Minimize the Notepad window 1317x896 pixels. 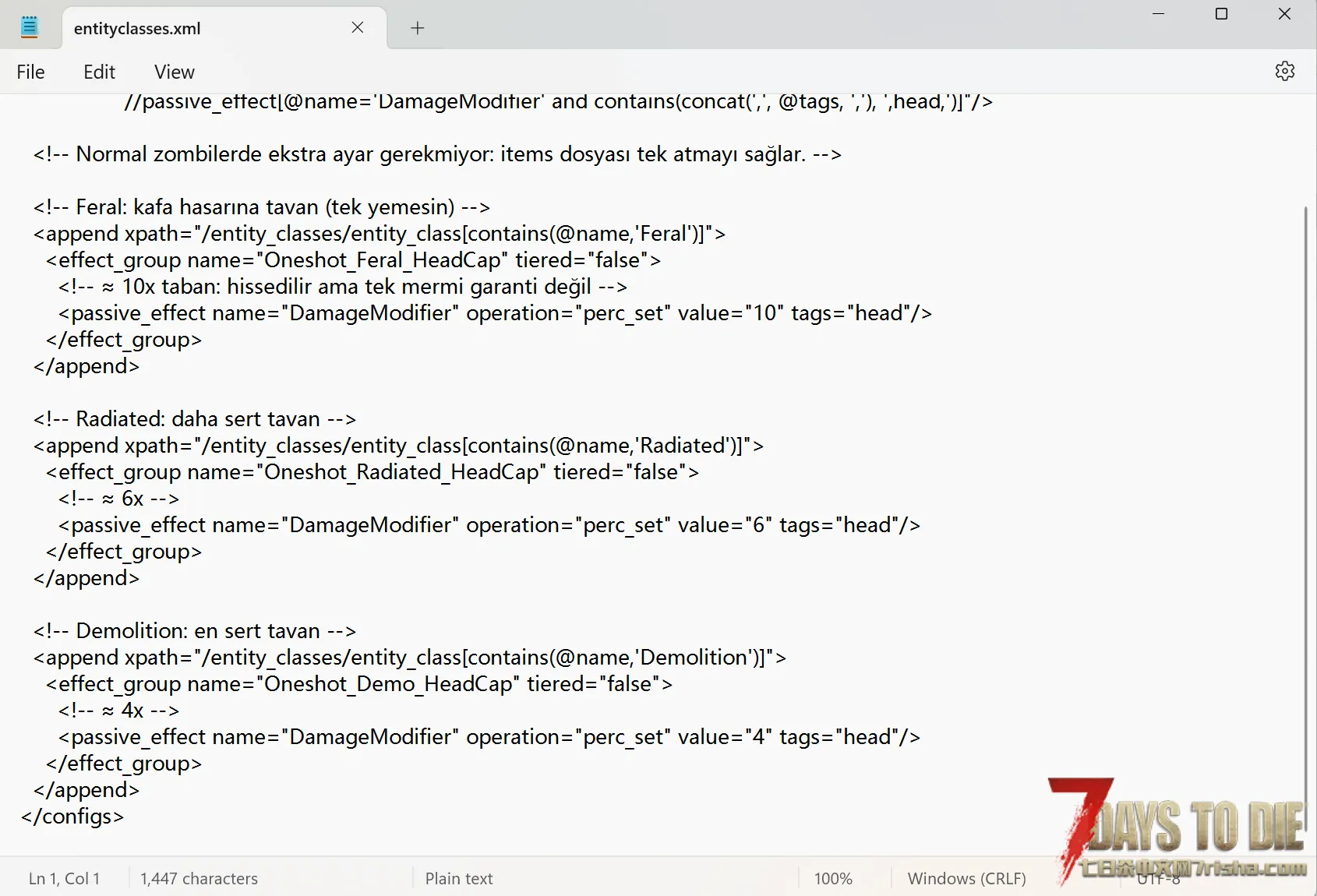[1158, 14]
